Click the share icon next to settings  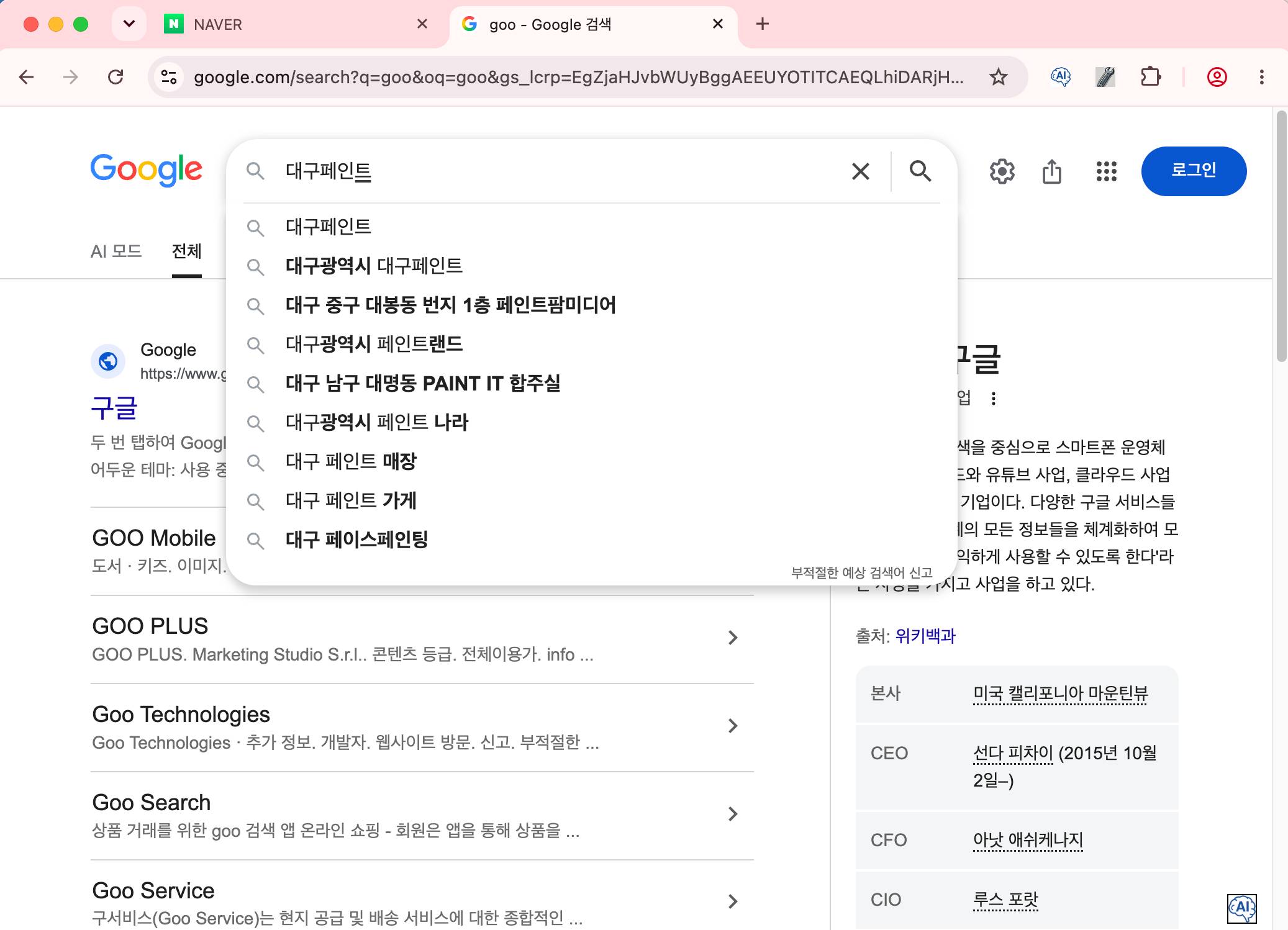[1052, 171]
